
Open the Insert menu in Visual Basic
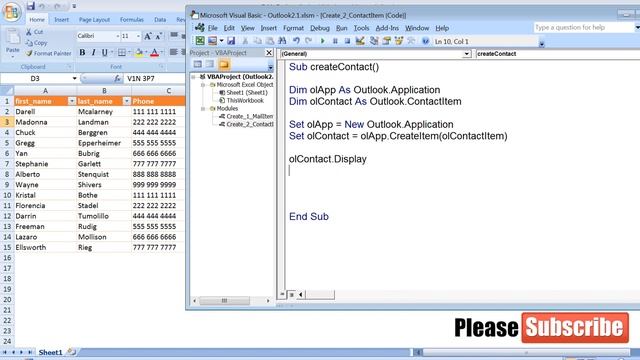(x=268, y=28)
